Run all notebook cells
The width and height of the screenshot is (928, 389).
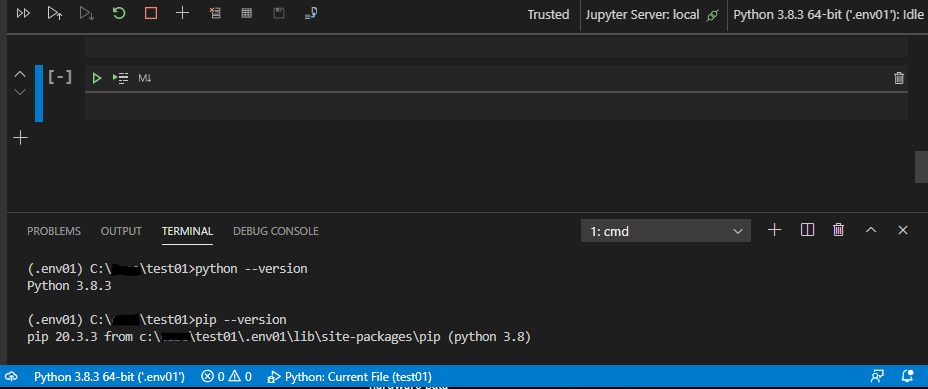point(23,13)
